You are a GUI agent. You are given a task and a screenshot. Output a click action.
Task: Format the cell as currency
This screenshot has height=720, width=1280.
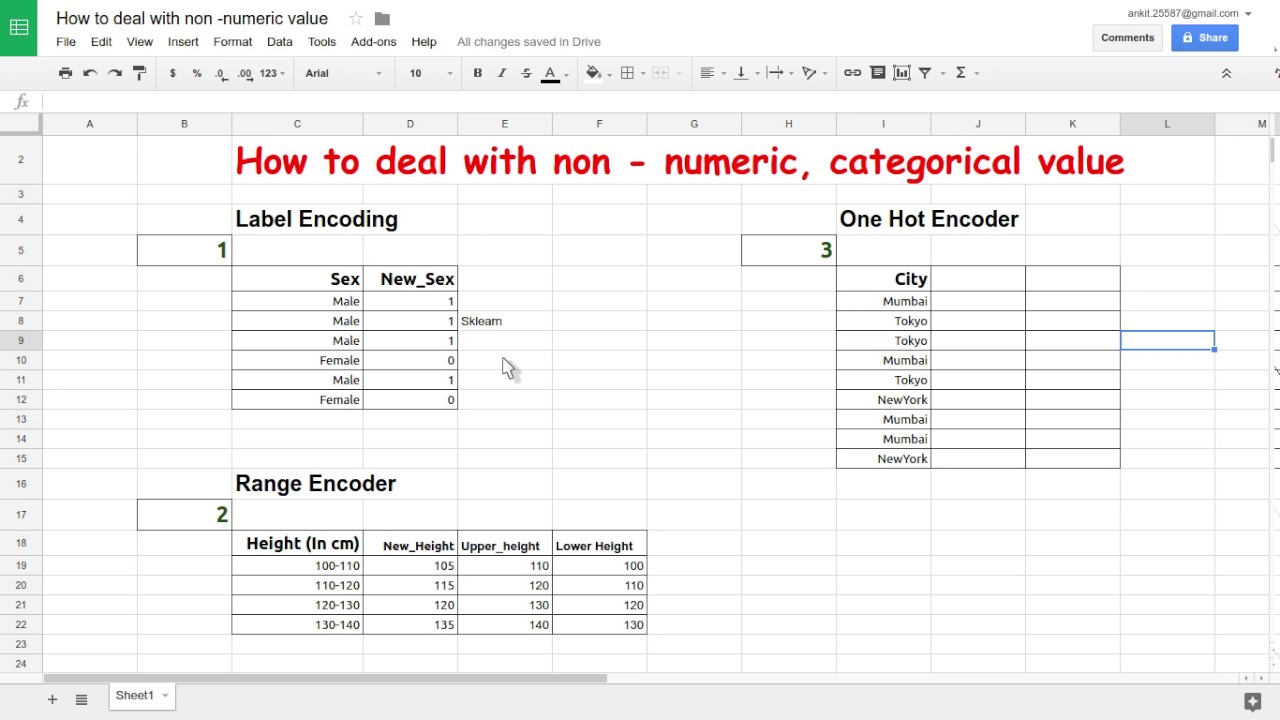point(173,73)
